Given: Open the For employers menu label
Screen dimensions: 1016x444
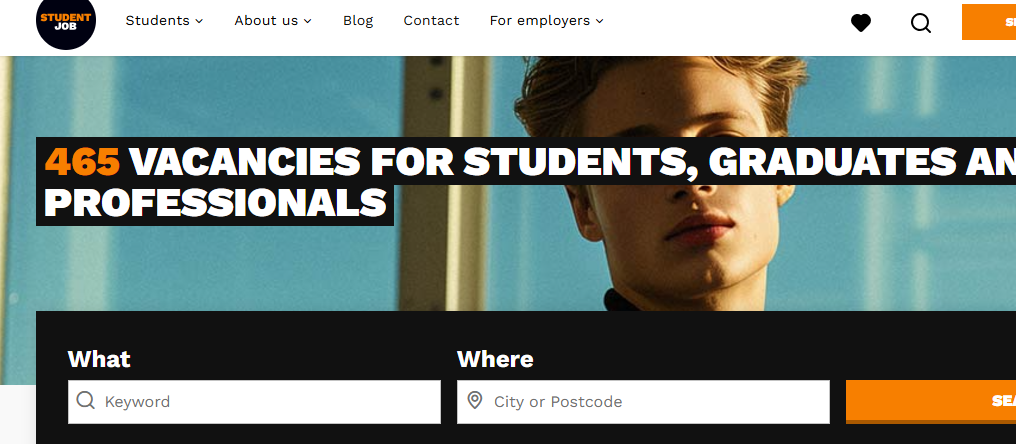Looking at the screenshot, I should 540,20.
